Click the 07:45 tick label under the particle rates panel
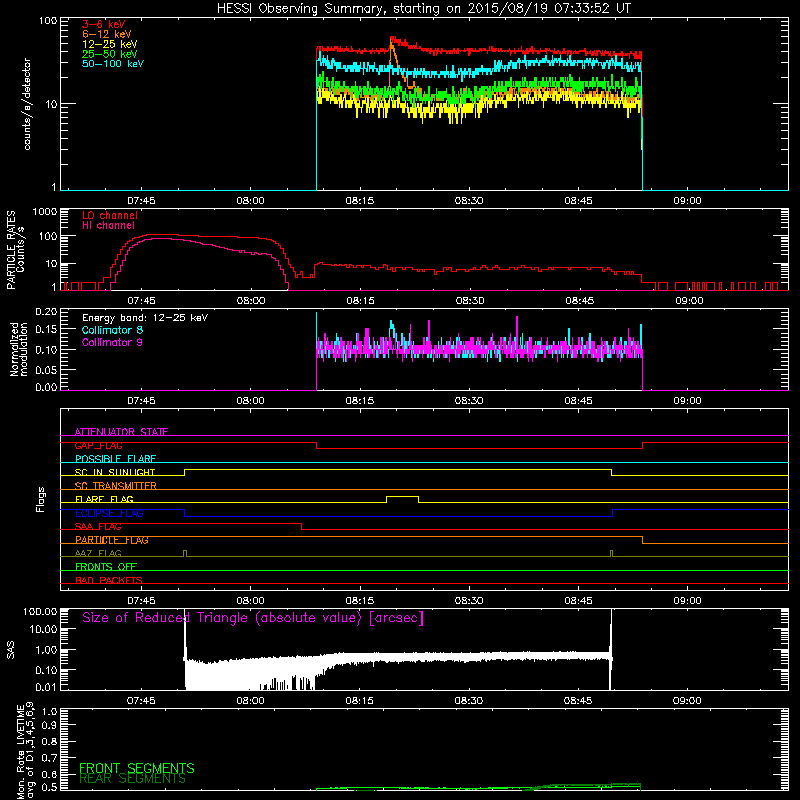Viewport: 800px width, 800px height. tap(141, 301)
